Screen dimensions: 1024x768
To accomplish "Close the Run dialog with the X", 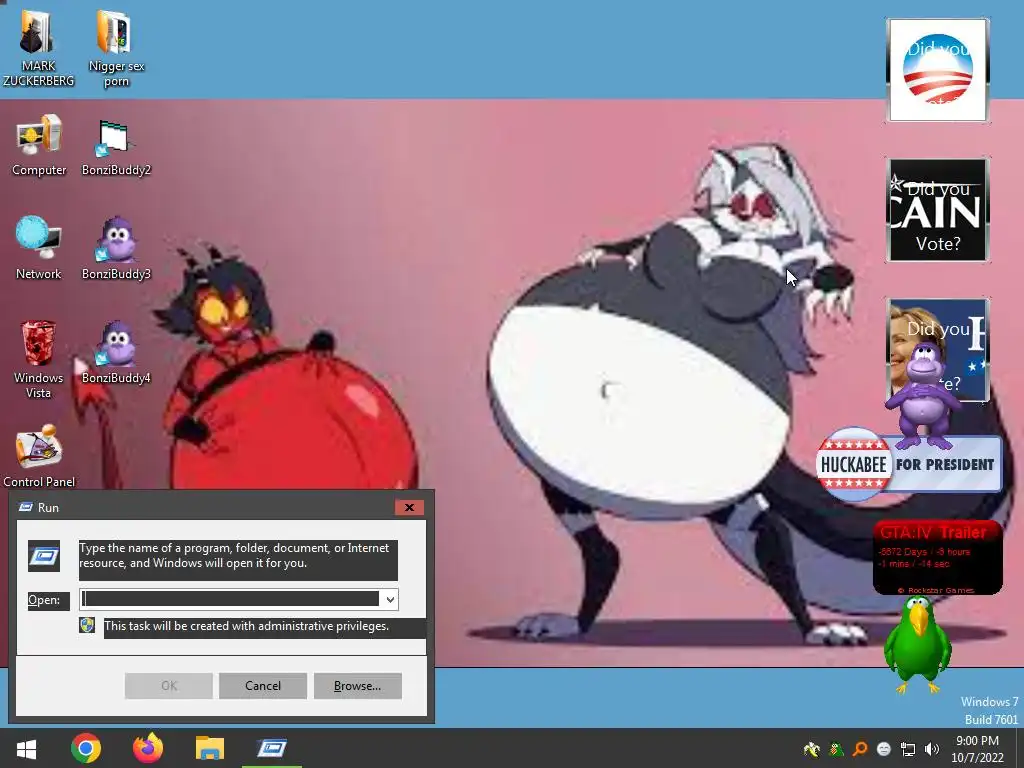I will (x=409, y=507).
